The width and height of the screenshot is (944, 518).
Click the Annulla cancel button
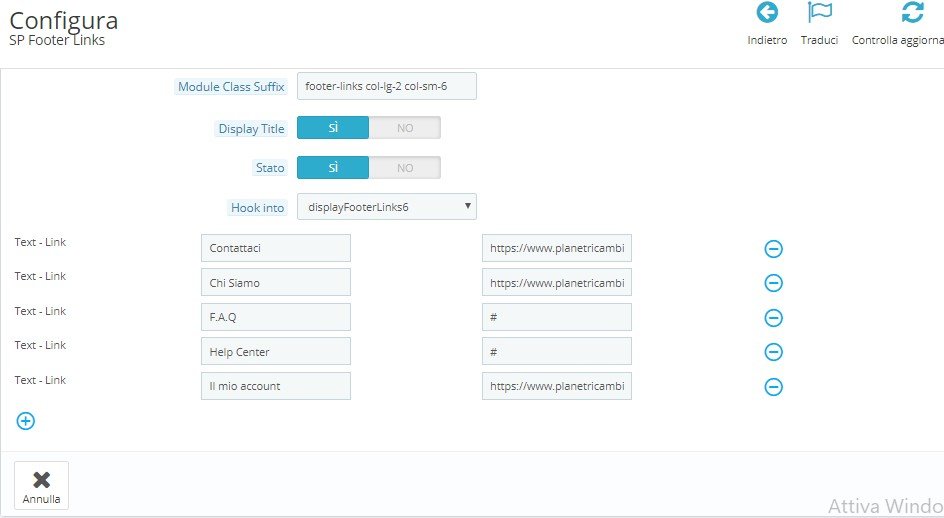click(42, 485)
